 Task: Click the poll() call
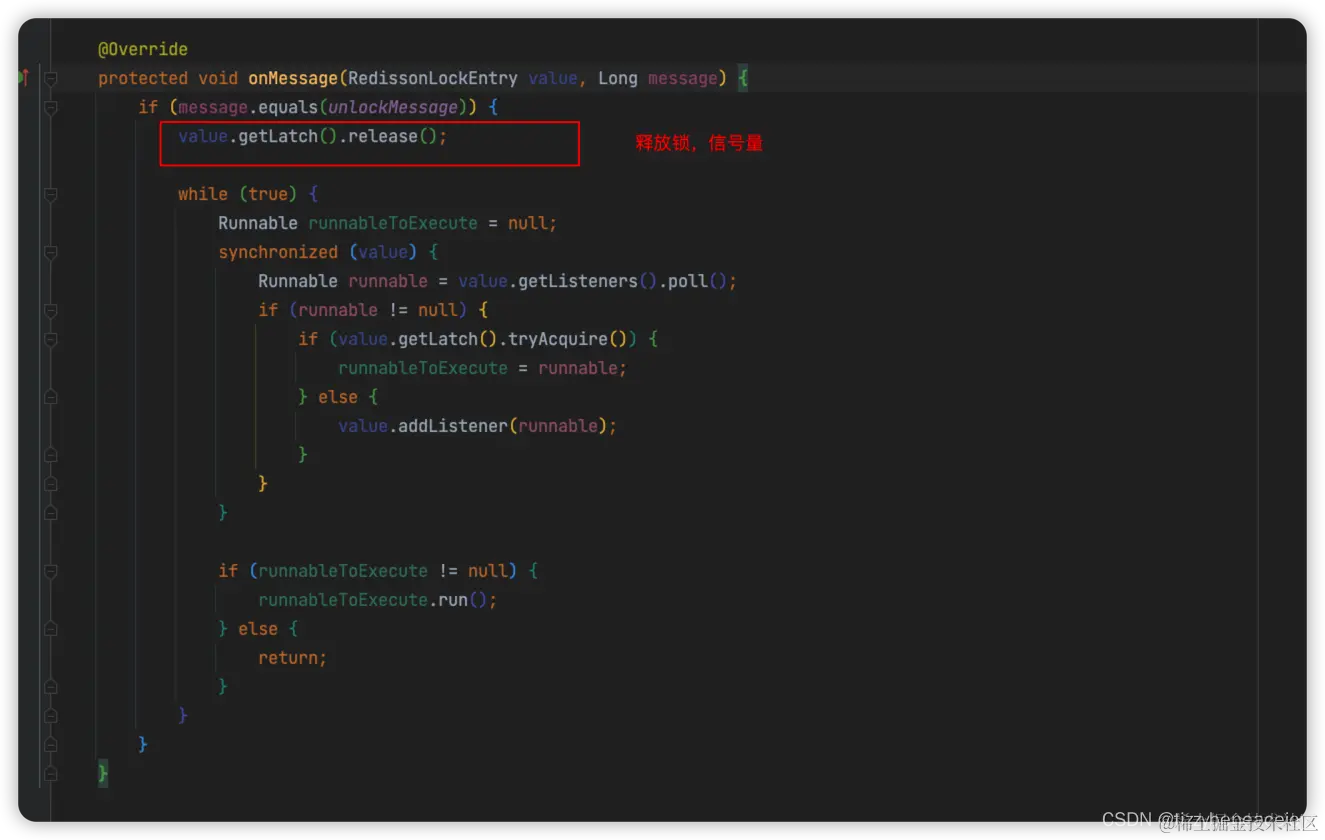pyautogui.click(x=698, y=281)
